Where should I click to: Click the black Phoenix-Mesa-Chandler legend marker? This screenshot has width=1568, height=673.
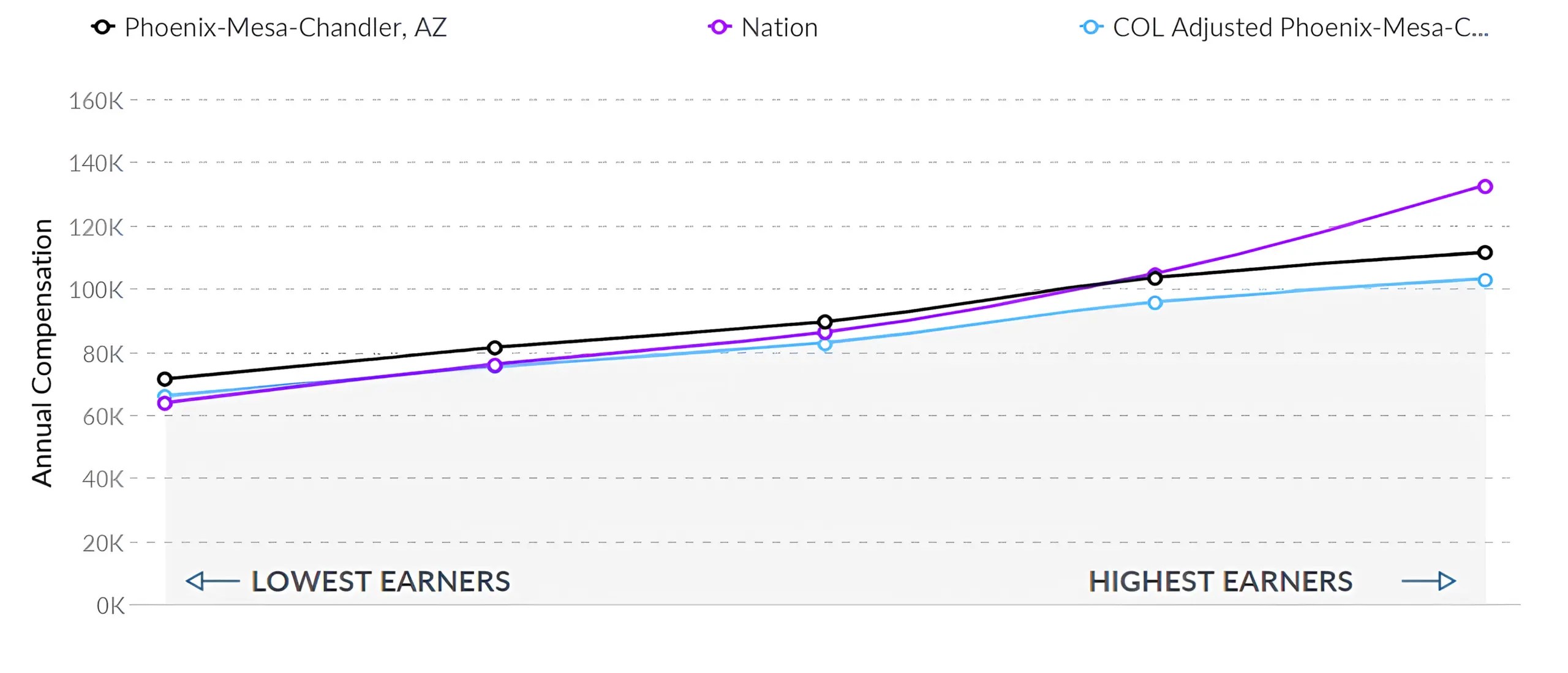point(103,28)
